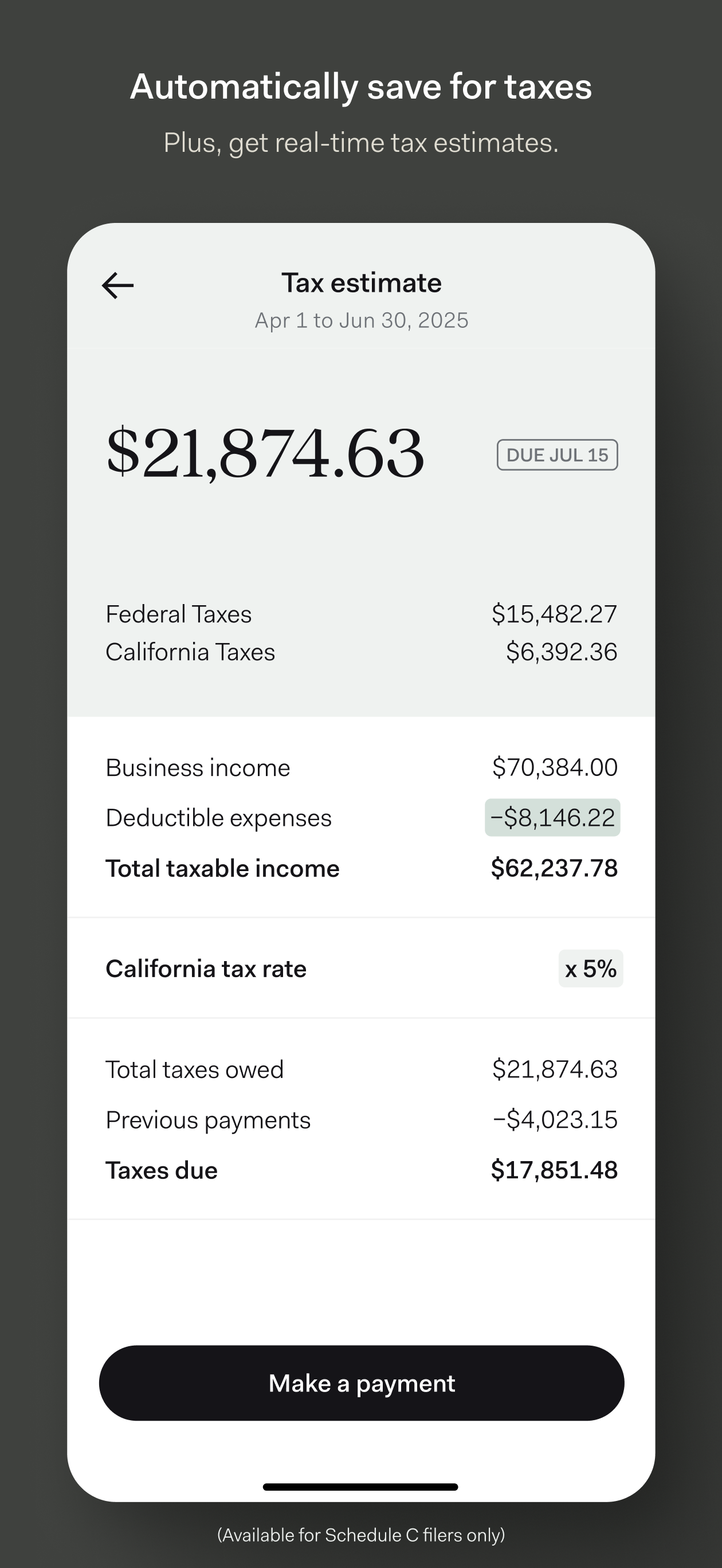
Task: Tap the highlighted −$8,146.22 deductible amount
Action: [x=552, y=817]
